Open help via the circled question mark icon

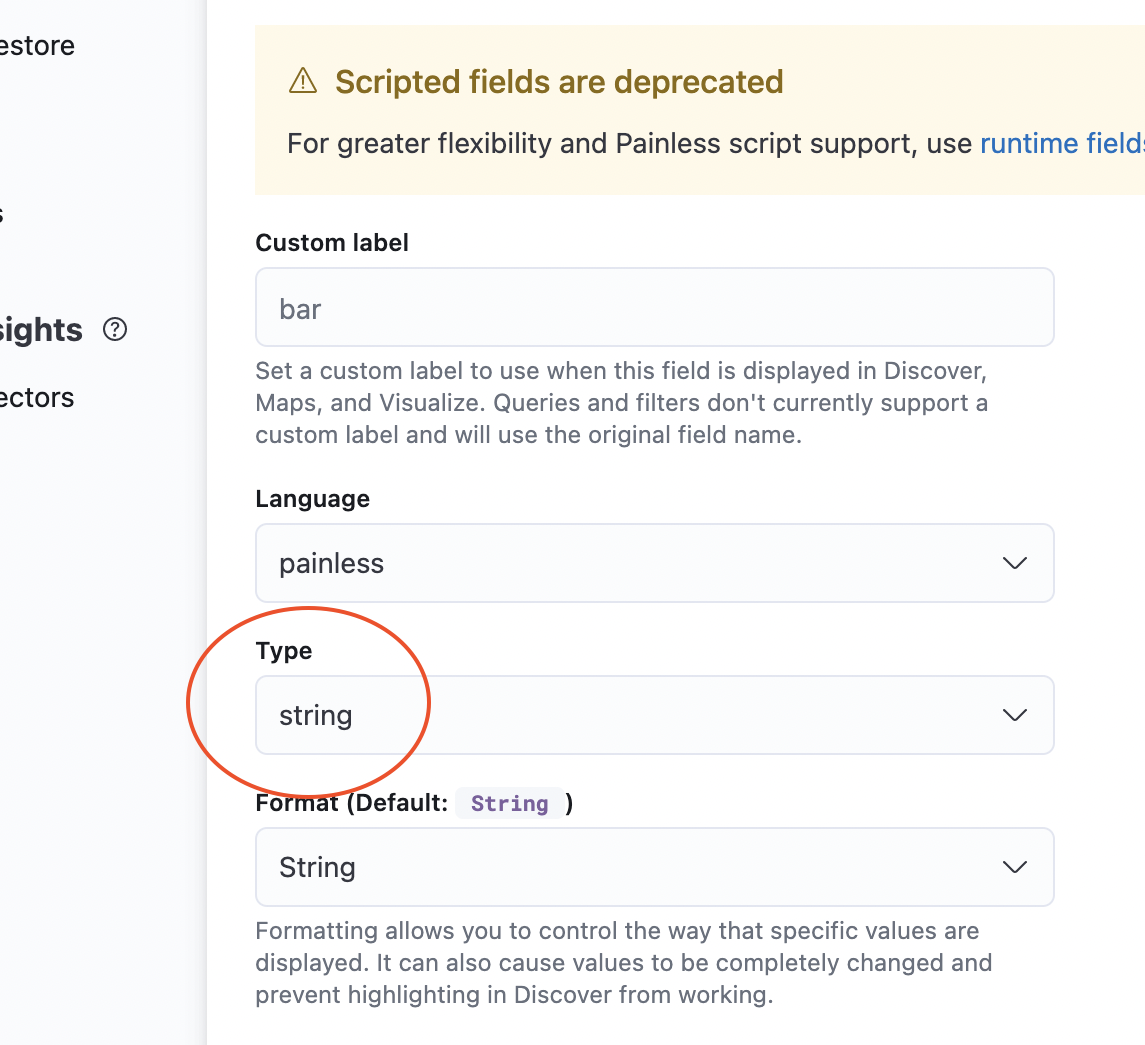pos(115,330)
